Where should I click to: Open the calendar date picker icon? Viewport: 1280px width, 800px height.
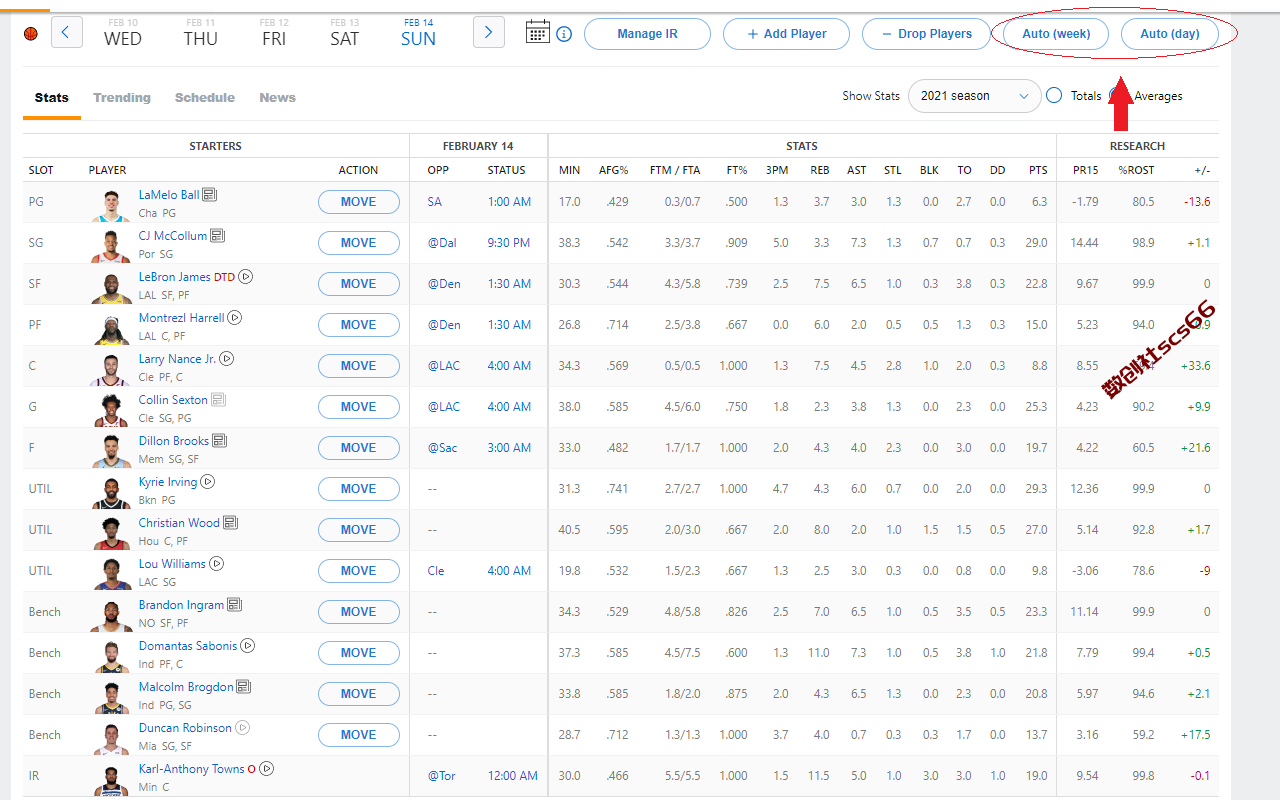(x=537, y=32)
